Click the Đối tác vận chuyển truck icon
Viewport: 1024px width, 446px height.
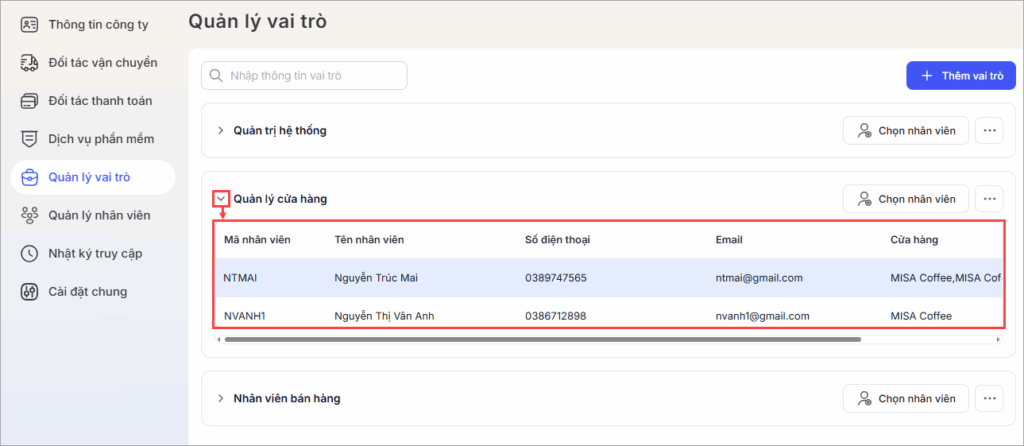pyautogui.click(x=30, y=63)
